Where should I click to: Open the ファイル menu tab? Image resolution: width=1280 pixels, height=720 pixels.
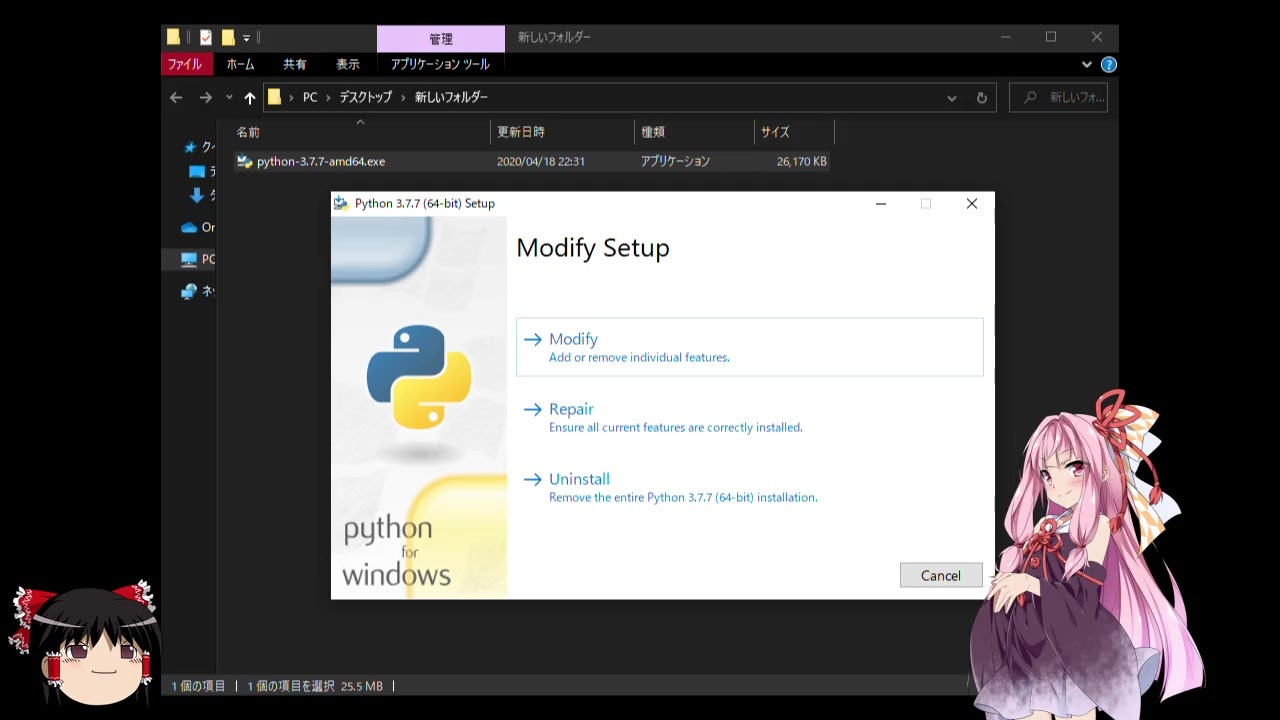(184, 64)
